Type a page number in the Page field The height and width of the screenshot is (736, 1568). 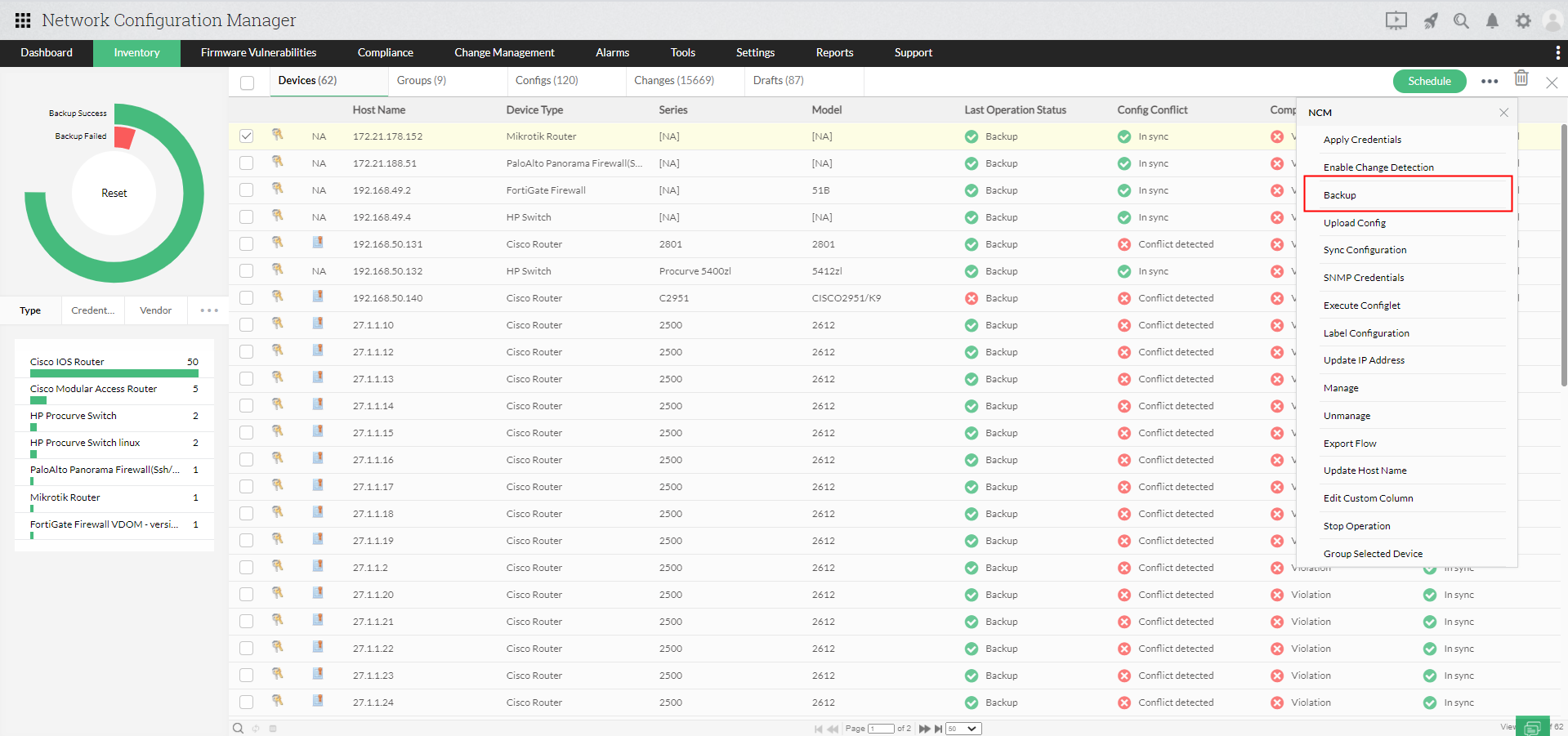(880, 728)
